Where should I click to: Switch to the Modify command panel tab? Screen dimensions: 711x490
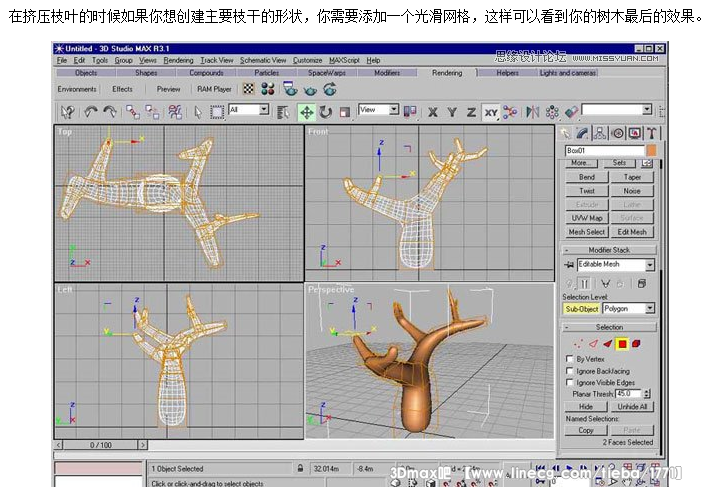click(x=582, y=133)
